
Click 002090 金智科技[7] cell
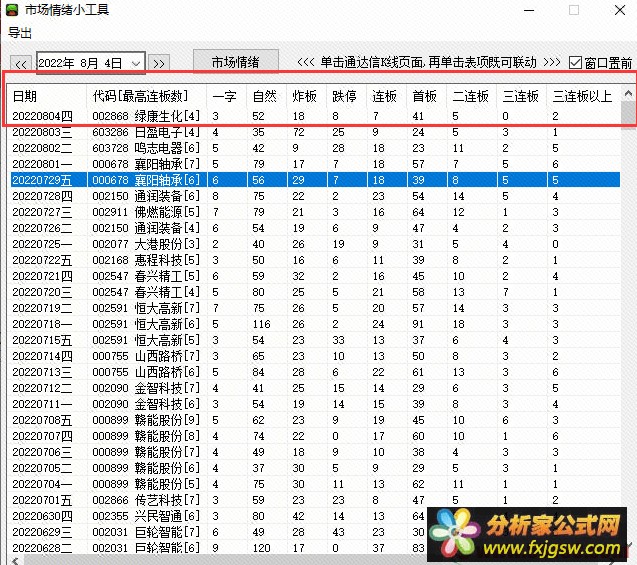(x=146, y=388)
